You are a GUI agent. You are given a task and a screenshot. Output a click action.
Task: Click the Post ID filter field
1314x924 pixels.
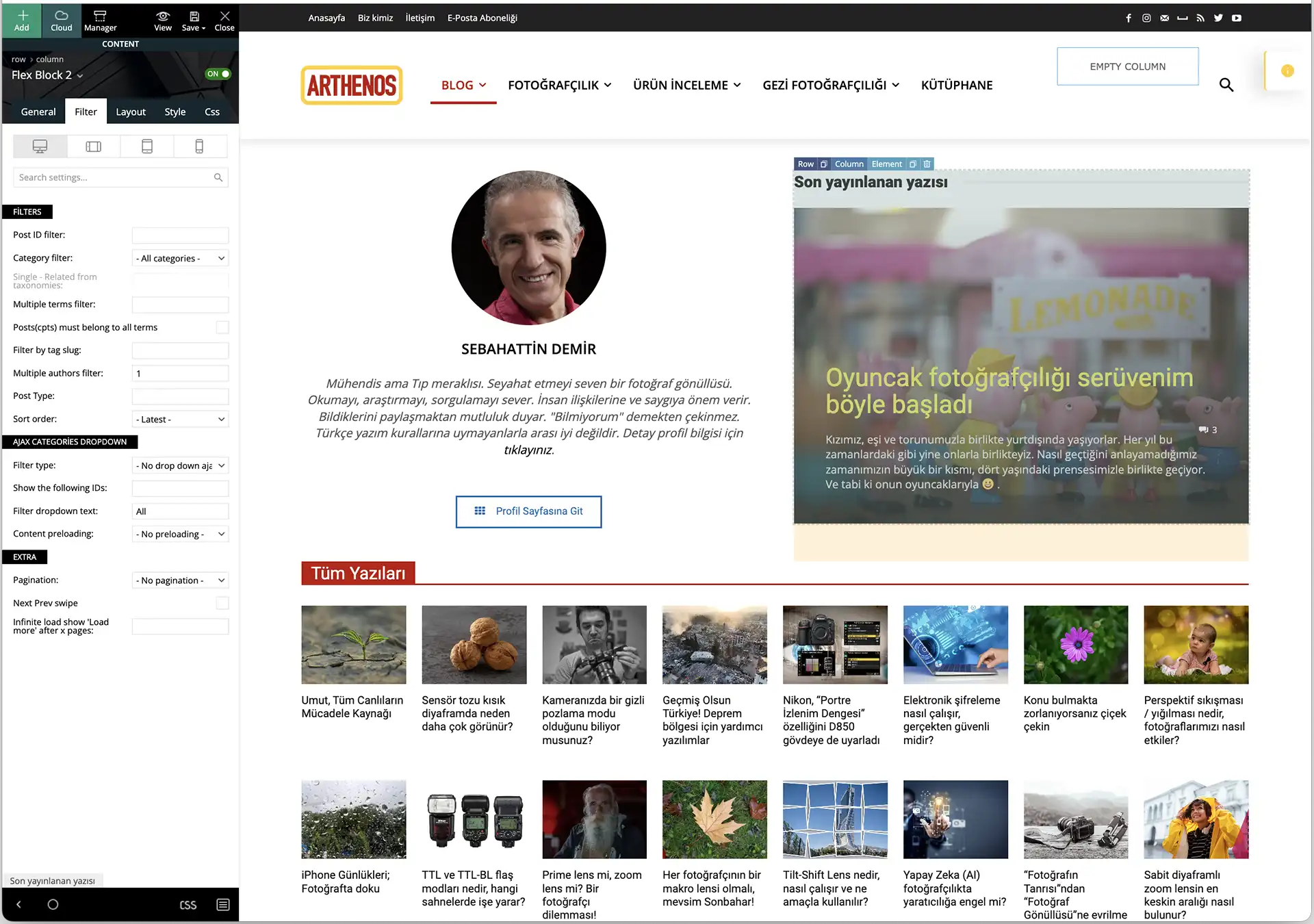181,235
